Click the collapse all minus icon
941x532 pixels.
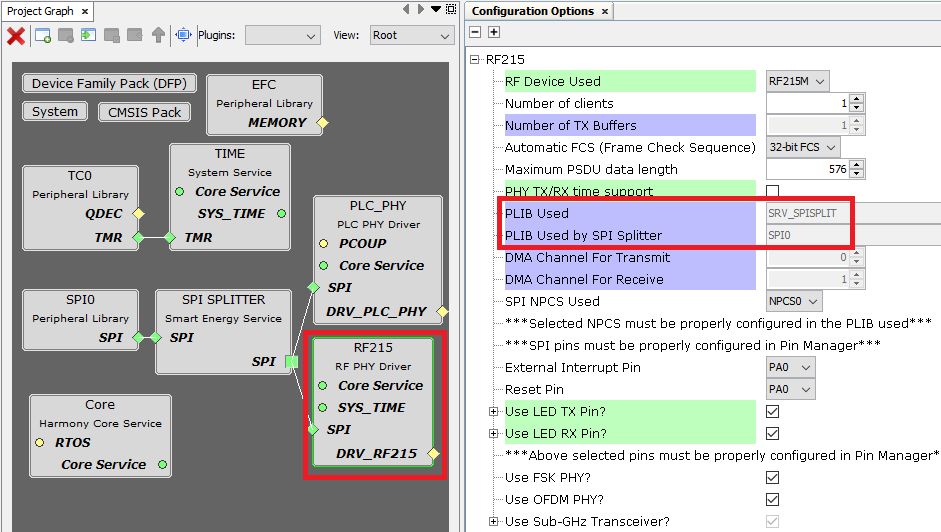(476, 32)
